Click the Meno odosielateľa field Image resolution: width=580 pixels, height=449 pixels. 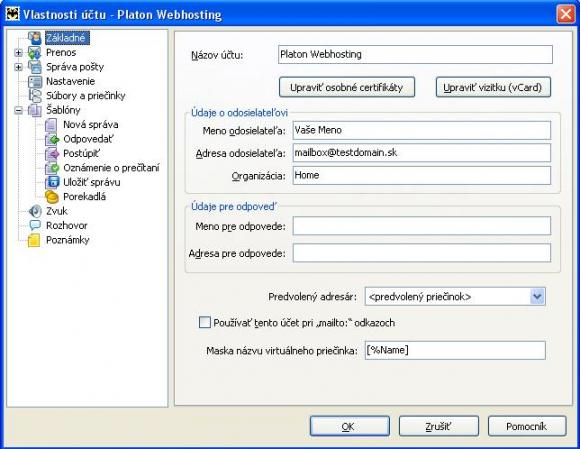(422, 130)
